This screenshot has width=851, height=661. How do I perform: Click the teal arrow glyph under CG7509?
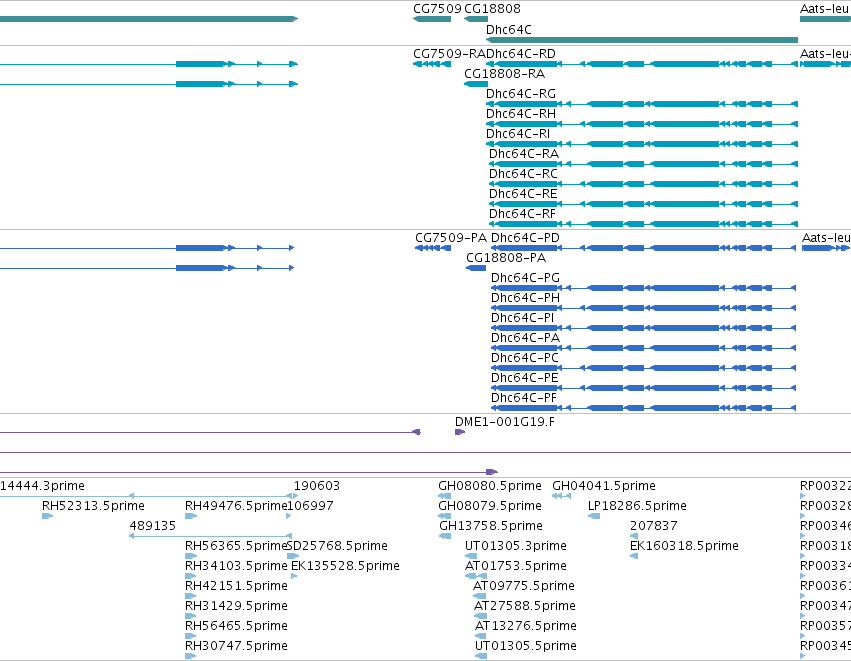(432, 19)
